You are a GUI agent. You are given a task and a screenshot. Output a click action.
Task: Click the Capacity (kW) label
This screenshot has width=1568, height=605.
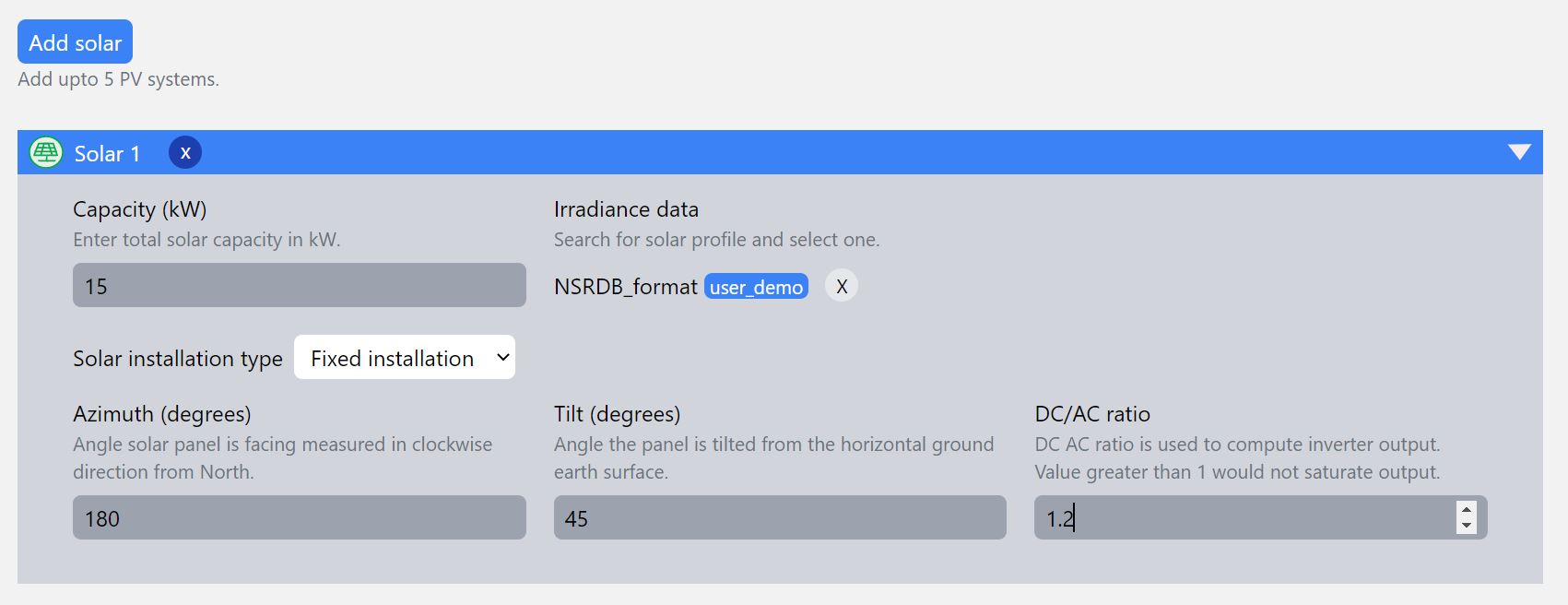pyautogui.click(x=140, y=209)
